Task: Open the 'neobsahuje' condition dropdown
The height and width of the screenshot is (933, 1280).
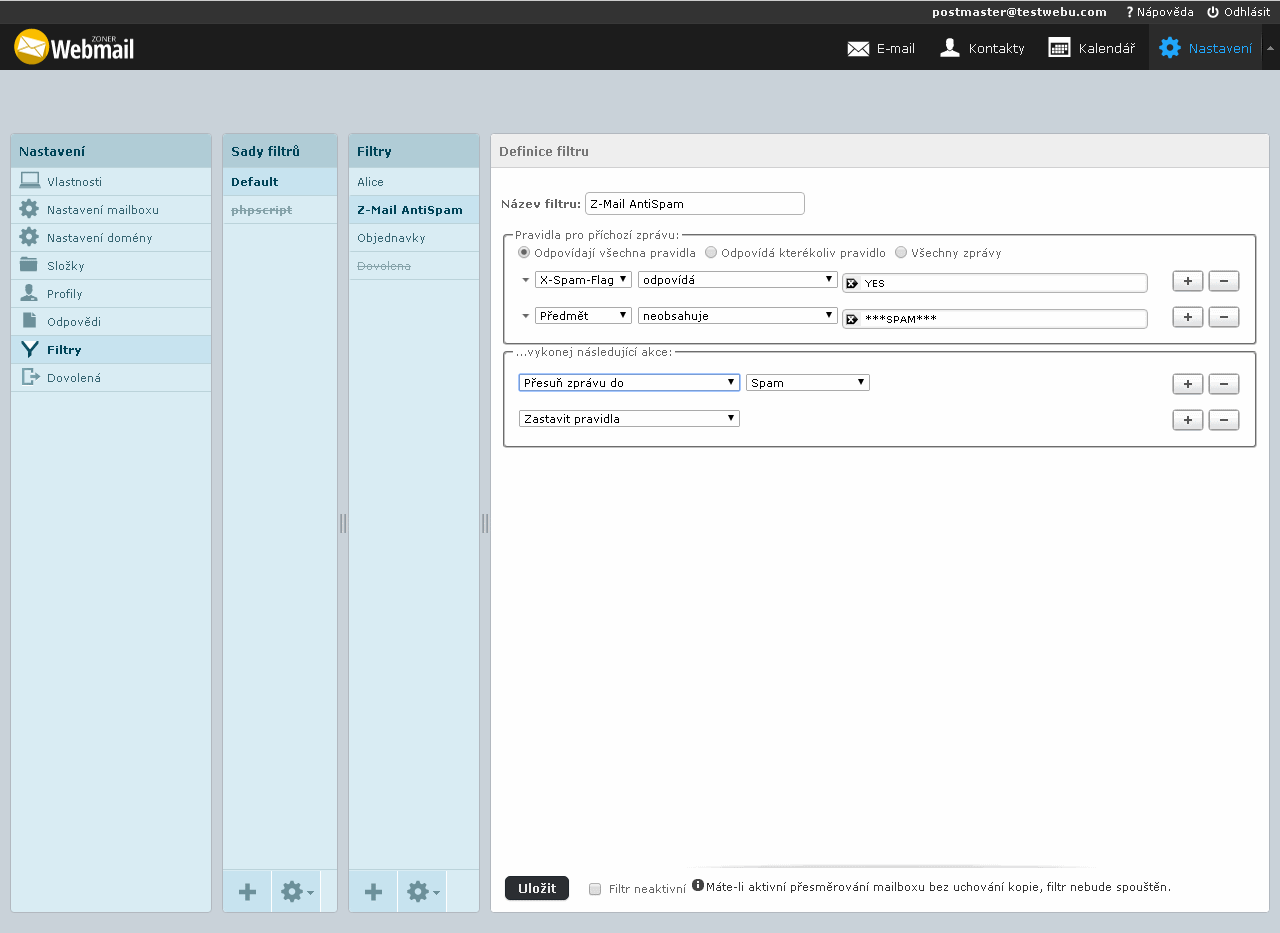Action: coord(737,316)
